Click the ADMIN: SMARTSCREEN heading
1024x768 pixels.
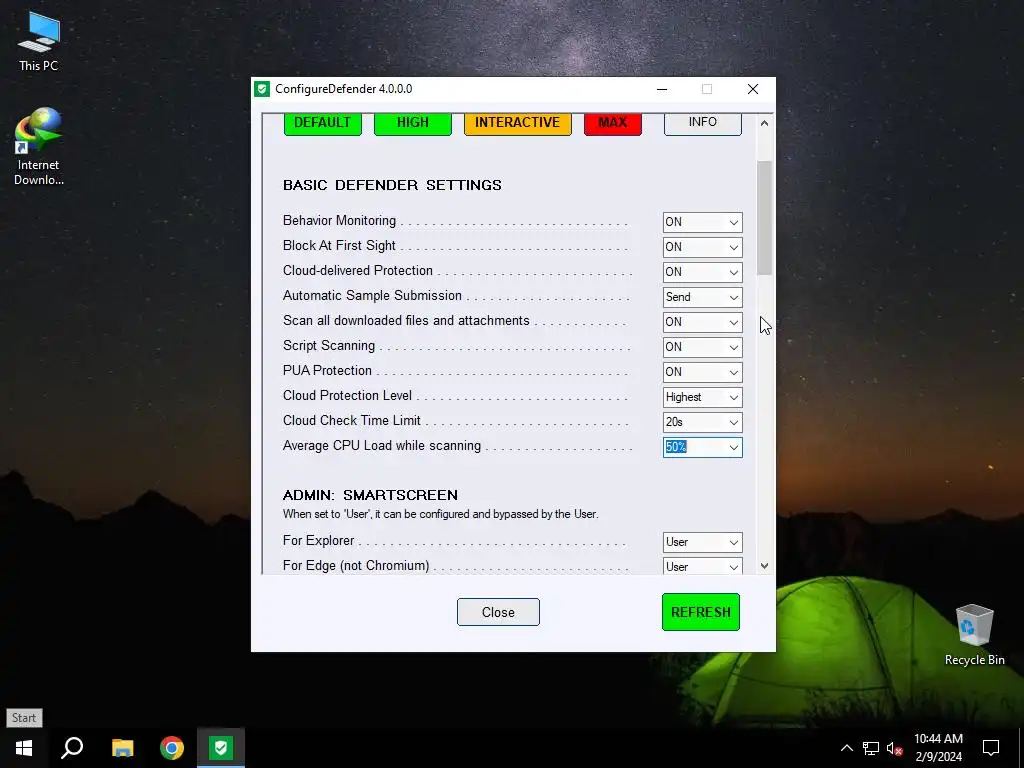(x=370, y=495)
